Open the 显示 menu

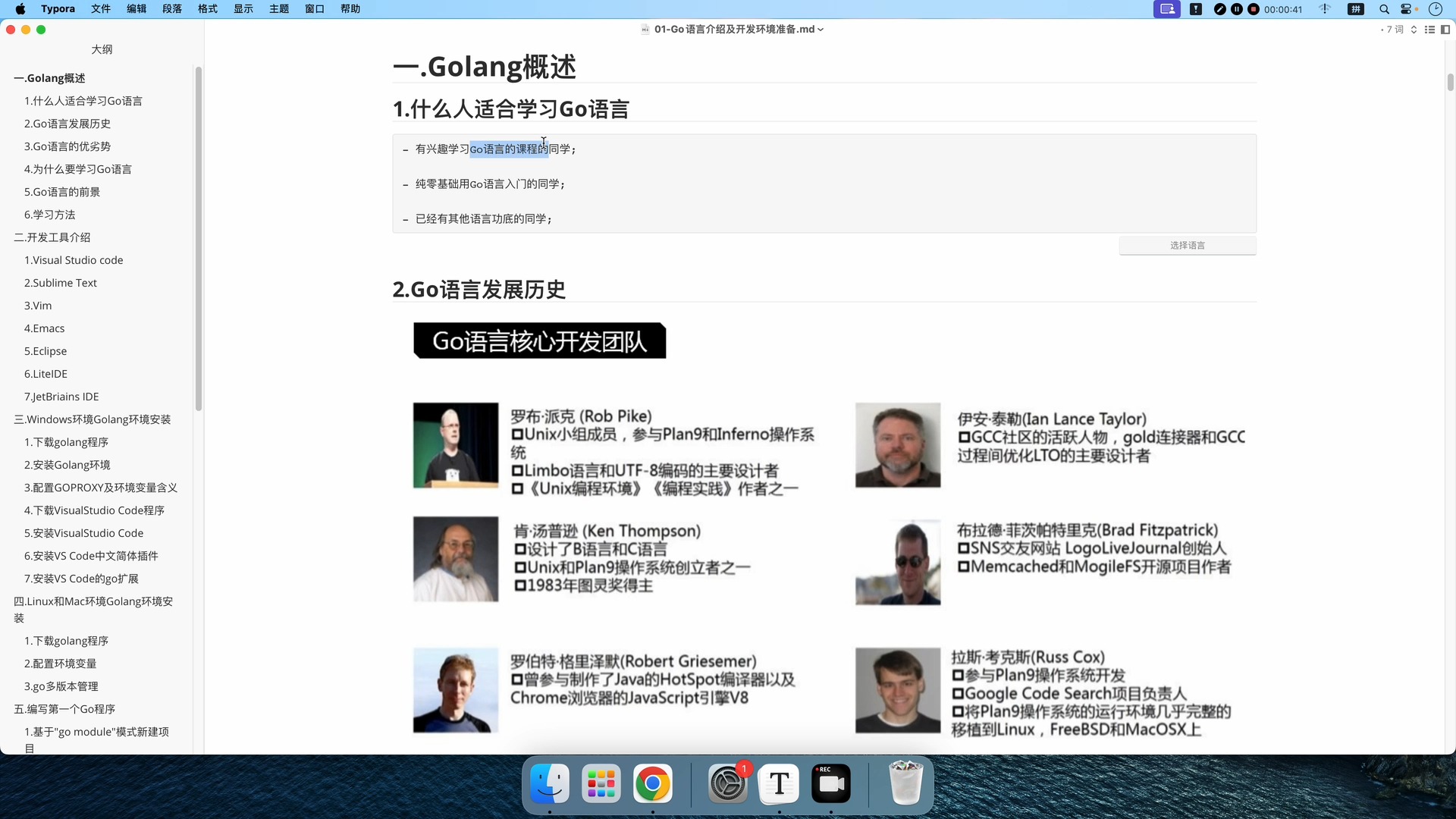[243, 9]
